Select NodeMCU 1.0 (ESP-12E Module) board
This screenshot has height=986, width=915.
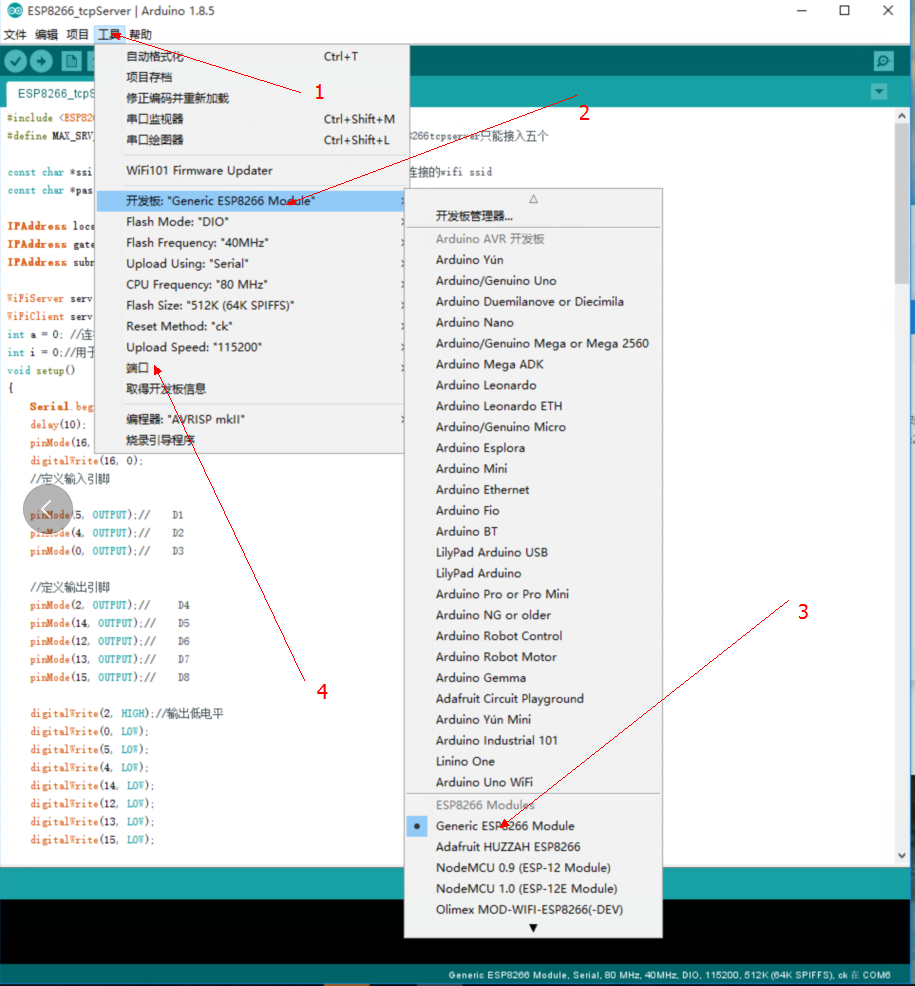(x=533, y=889)
